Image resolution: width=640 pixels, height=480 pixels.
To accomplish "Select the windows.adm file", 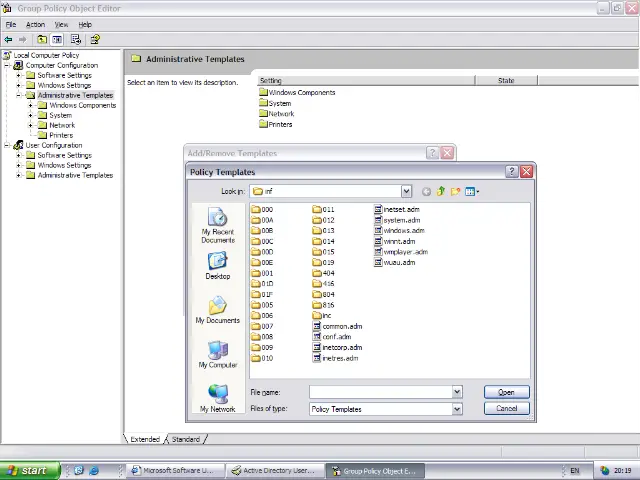I will [399, 231].
